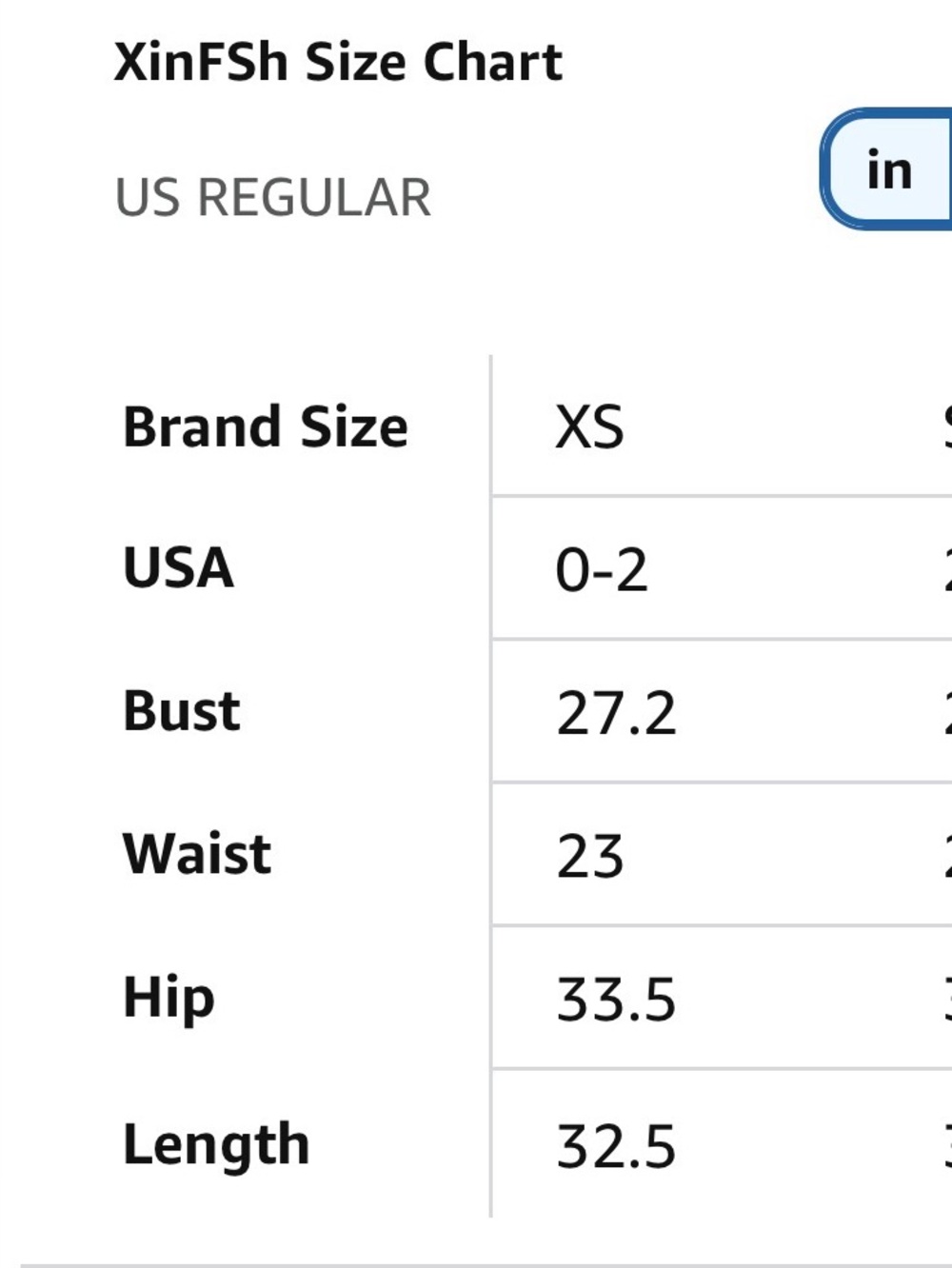Click the cut-off USA value beside 0-2
The width and height of the screenshot is (952, 1268).
tap(948, 570)
